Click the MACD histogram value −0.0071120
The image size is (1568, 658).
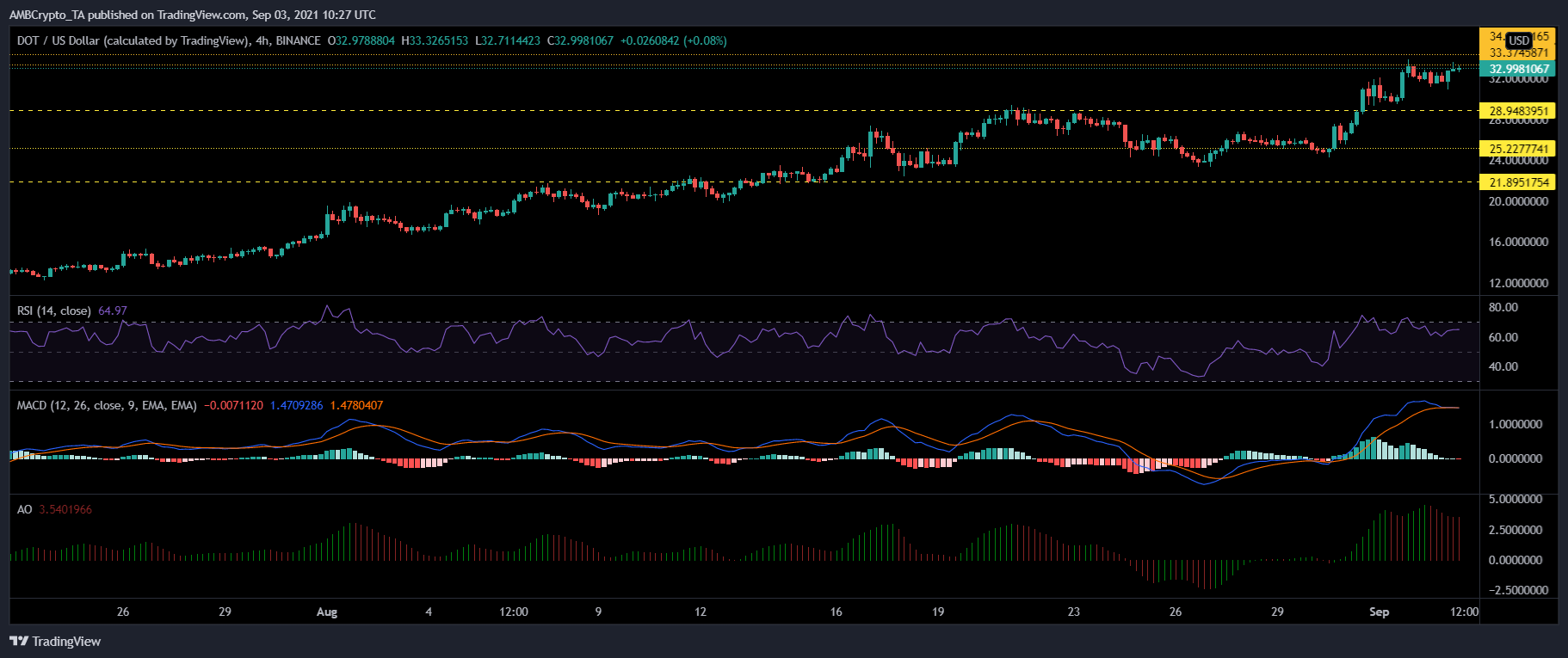point(233,405)
